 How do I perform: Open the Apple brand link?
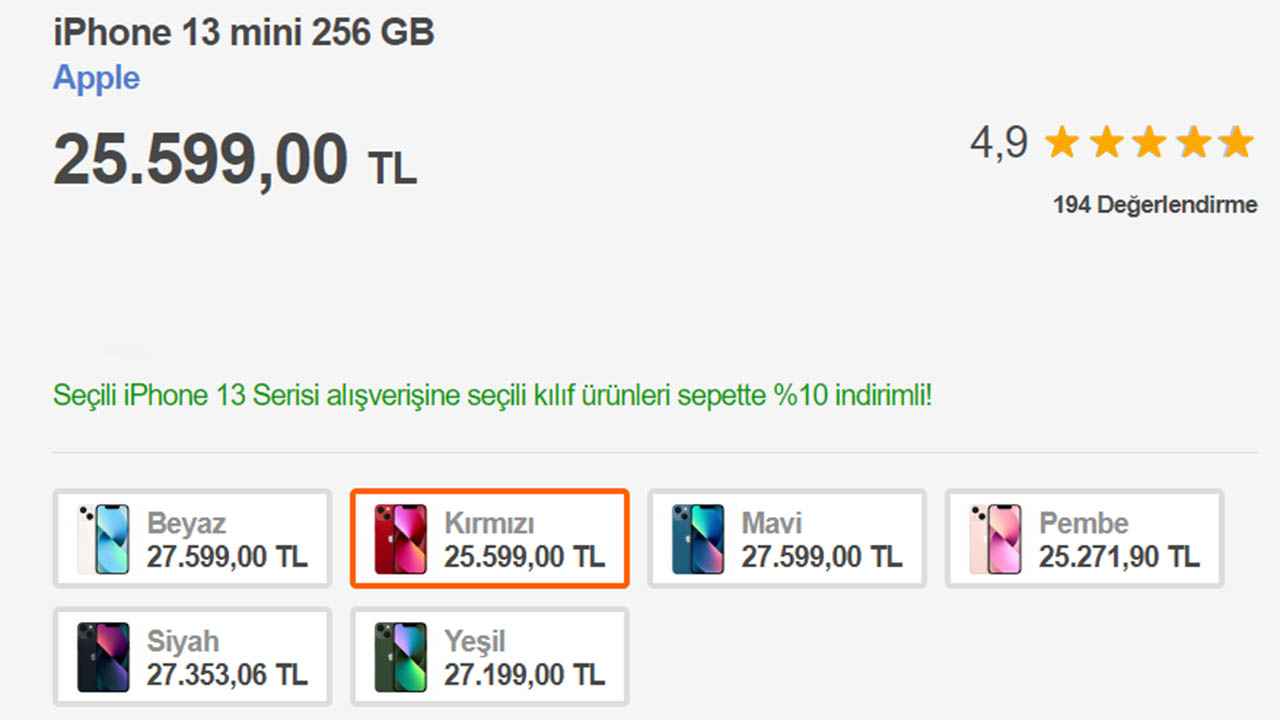[x=96, y=78]
